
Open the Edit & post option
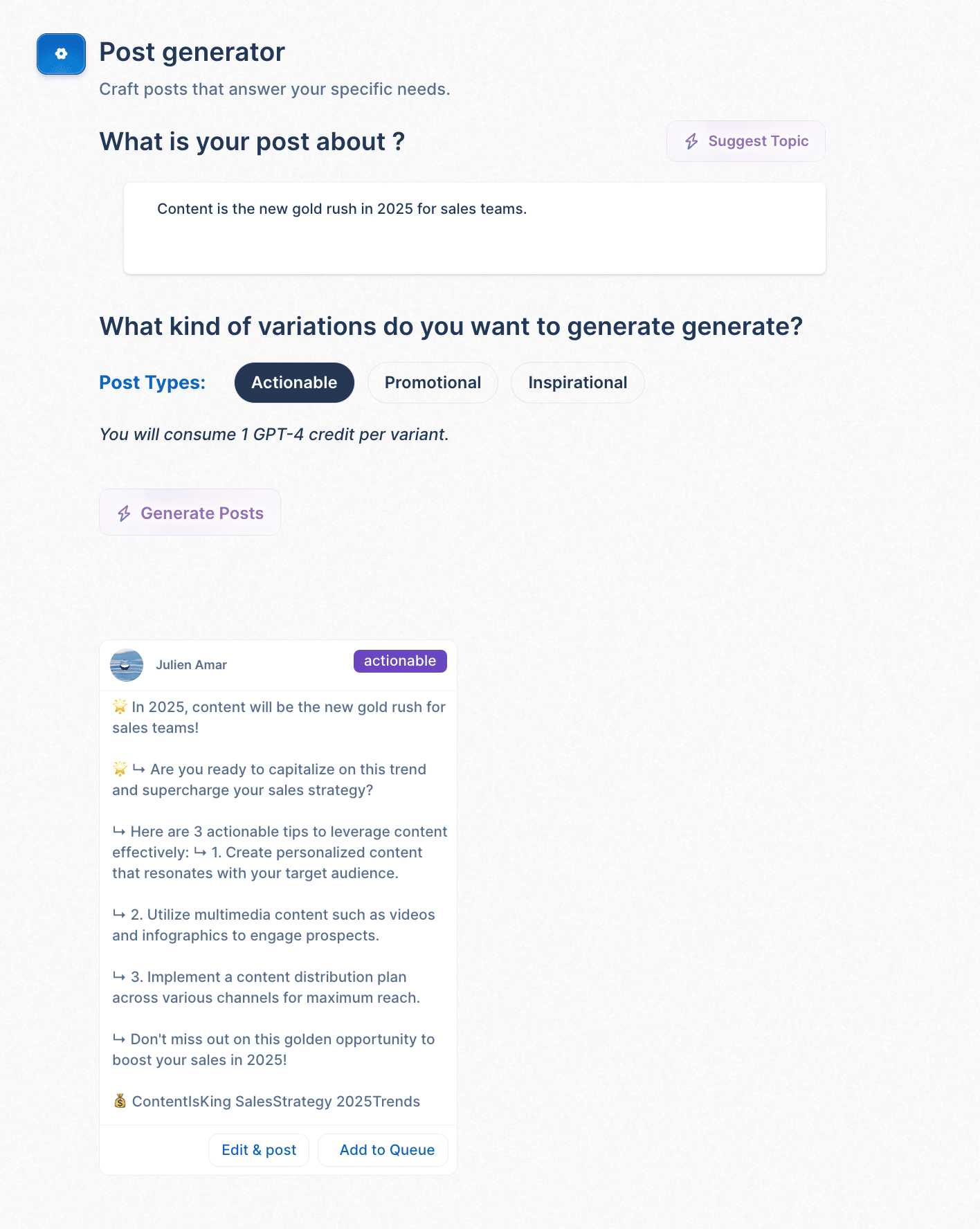point(259,1150)
